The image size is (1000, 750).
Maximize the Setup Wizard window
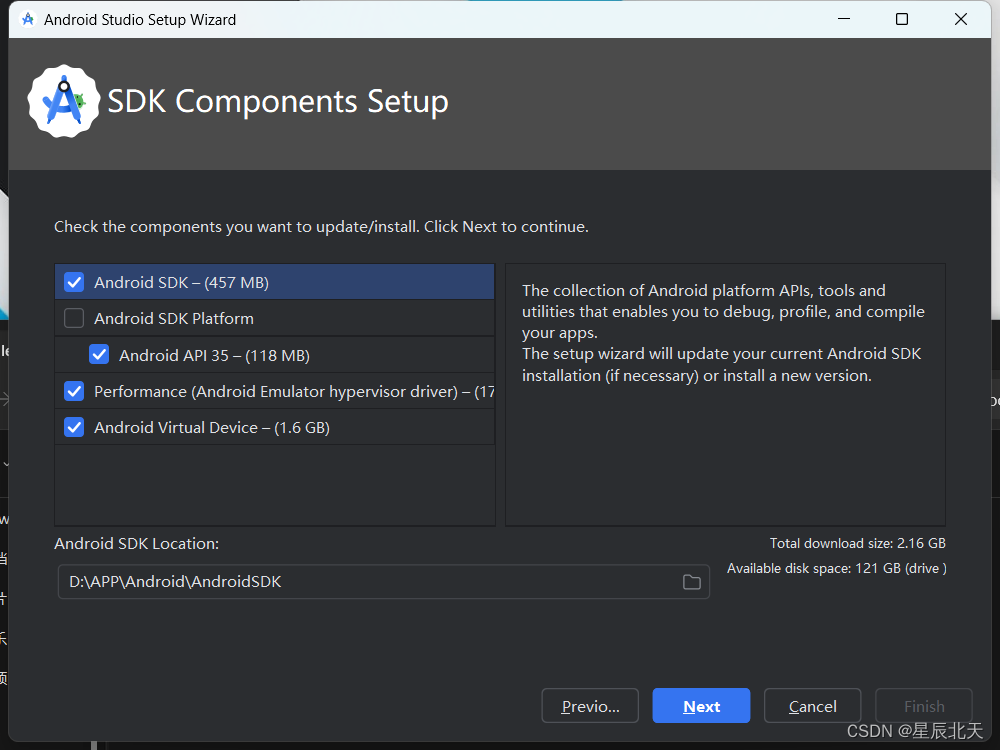902,19
